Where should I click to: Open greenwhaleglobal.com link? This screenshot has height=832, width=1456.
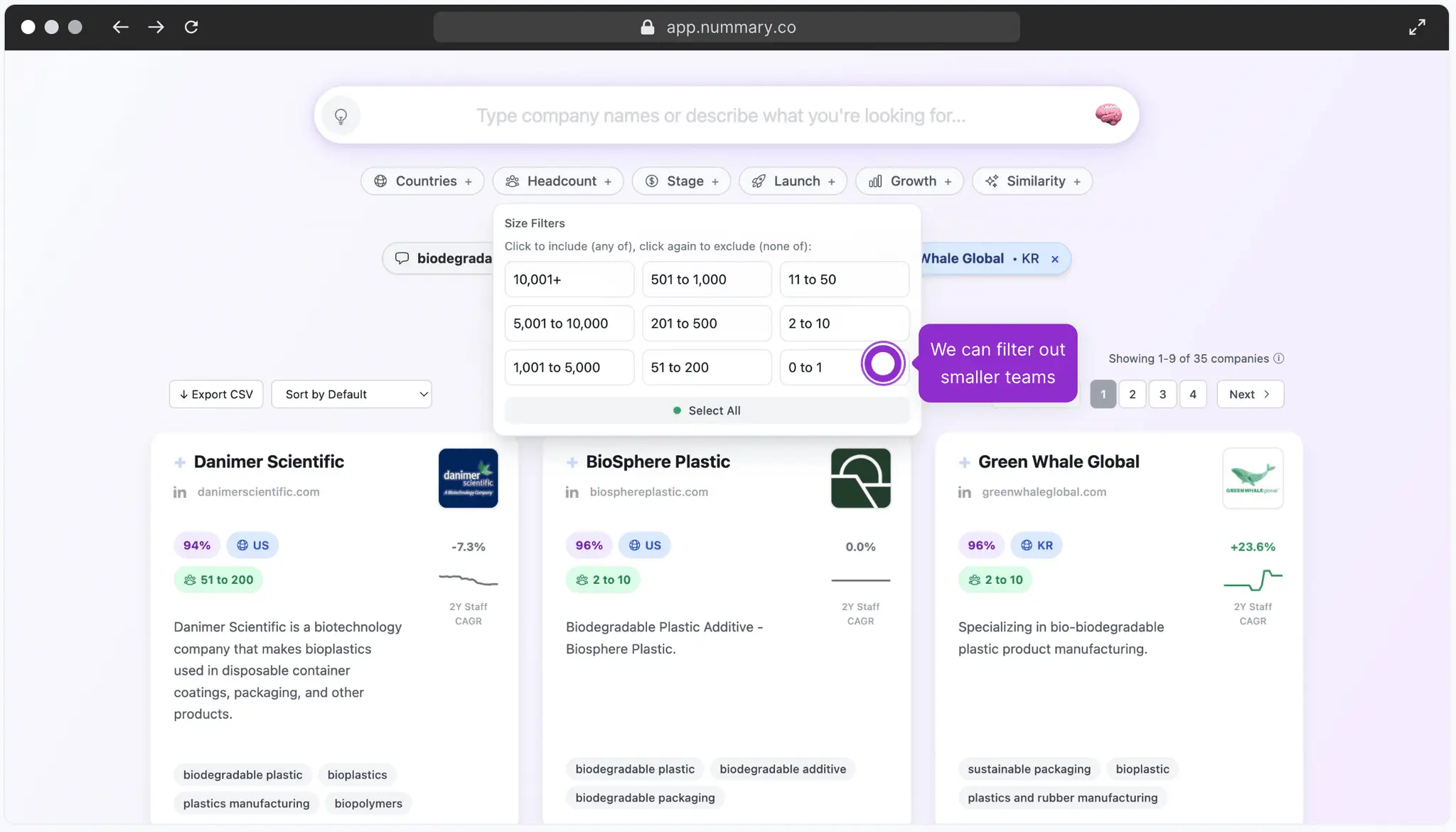point(1044,492)
